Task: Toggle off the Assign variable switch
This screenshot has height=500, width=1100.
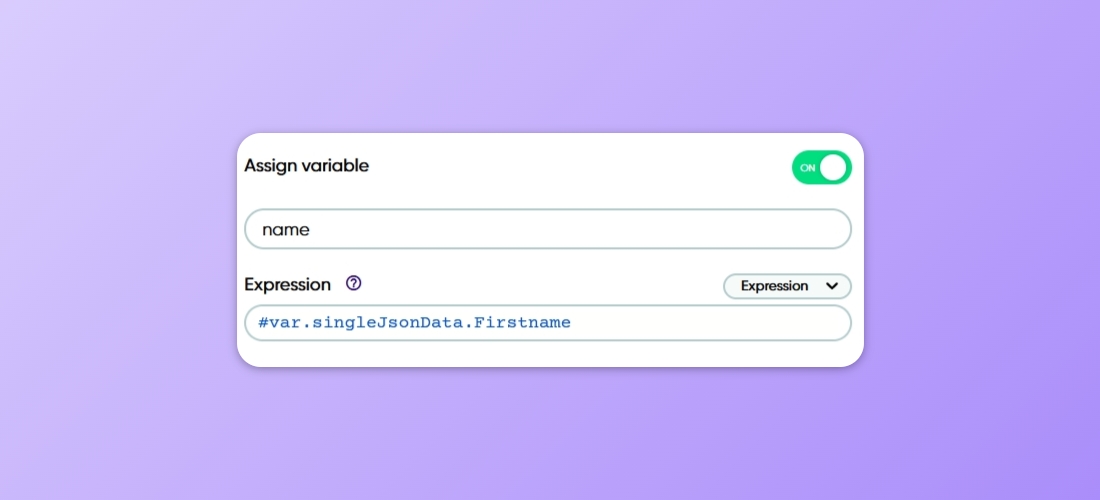Action: 821,168
